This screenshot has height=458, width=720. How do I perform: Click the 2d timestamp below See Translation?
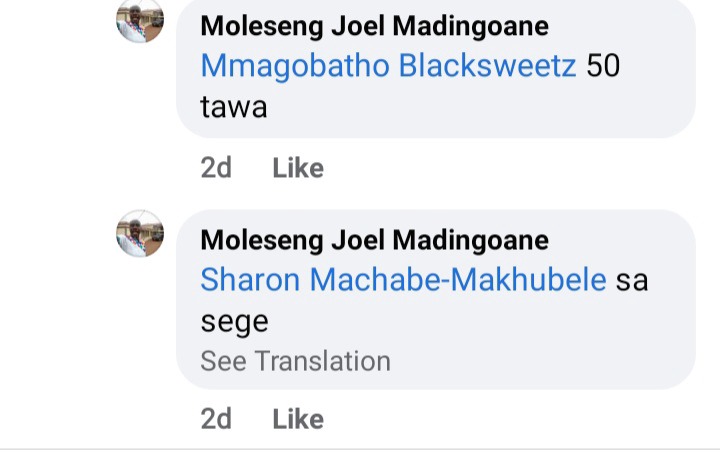(x=216, y=418)
